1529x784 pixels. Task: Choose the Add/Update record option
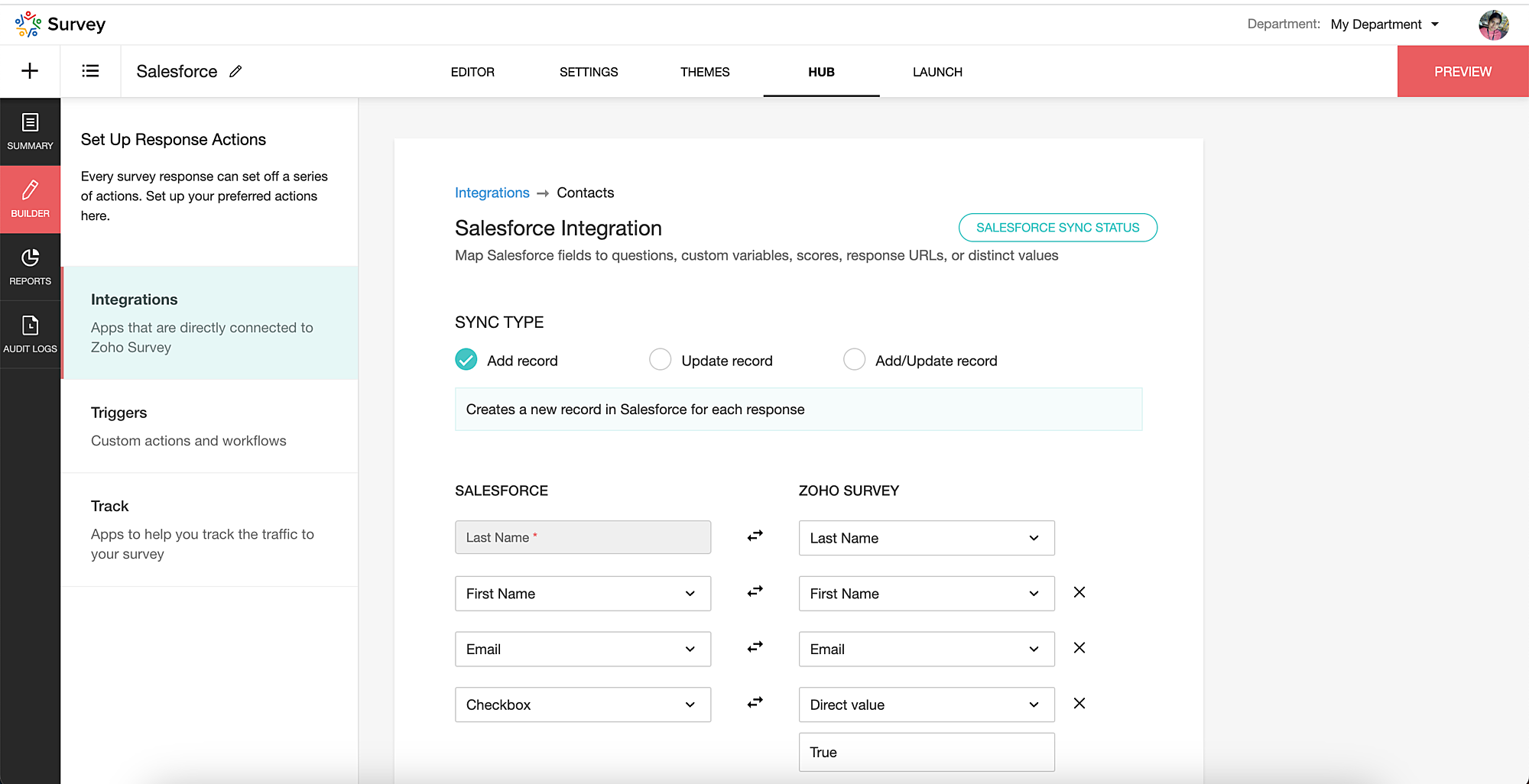coord(854,360)
